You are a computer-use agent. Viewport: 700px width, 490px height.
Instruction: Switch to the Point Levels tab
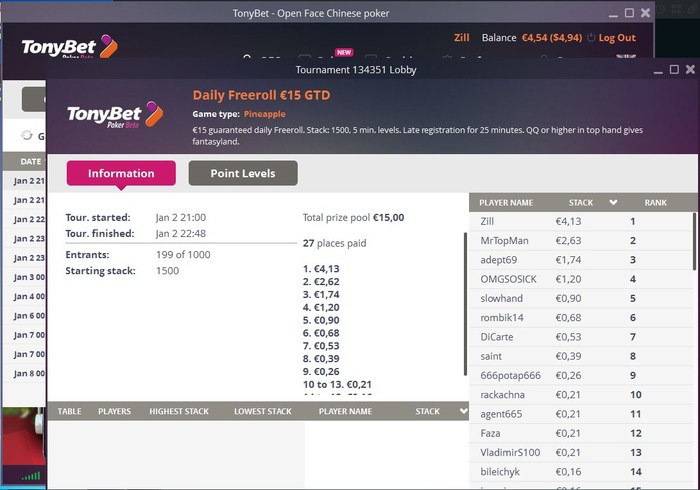pos(243,173)
